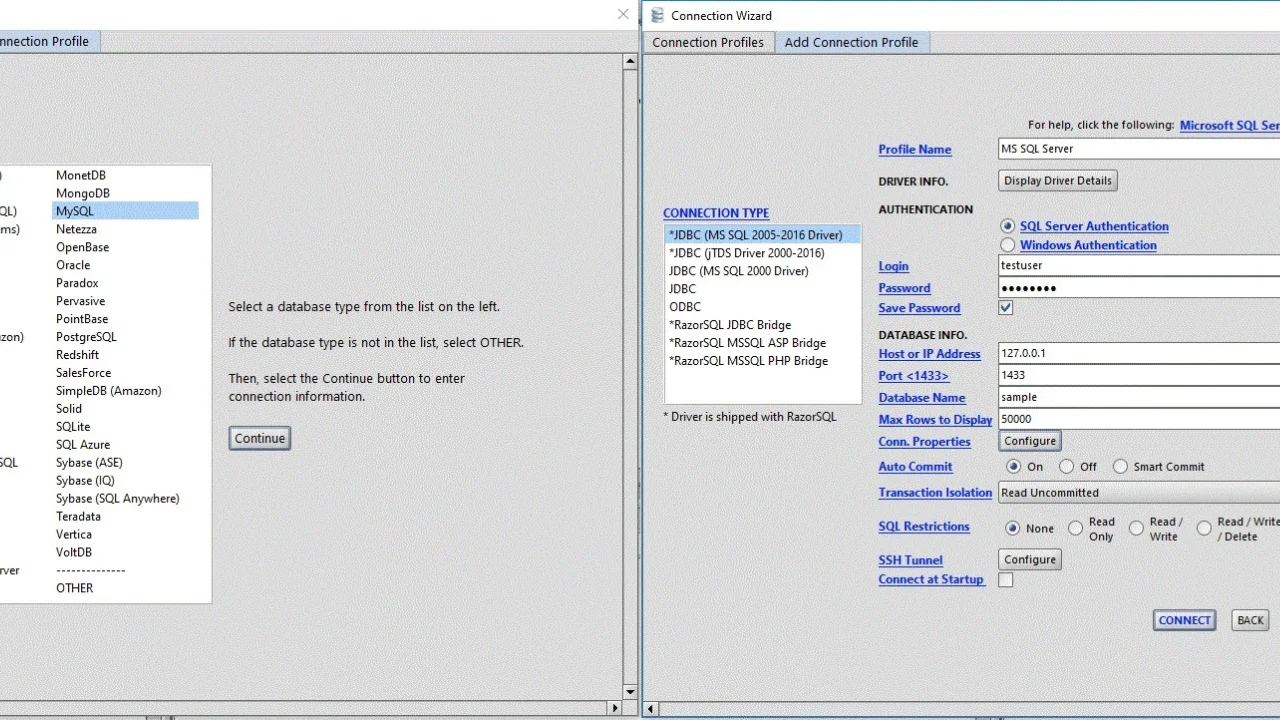Image resolution: width=1280 pixels, height=720 pixels.
Task: Select MySQL in database type list
Action: click(125, 211)
